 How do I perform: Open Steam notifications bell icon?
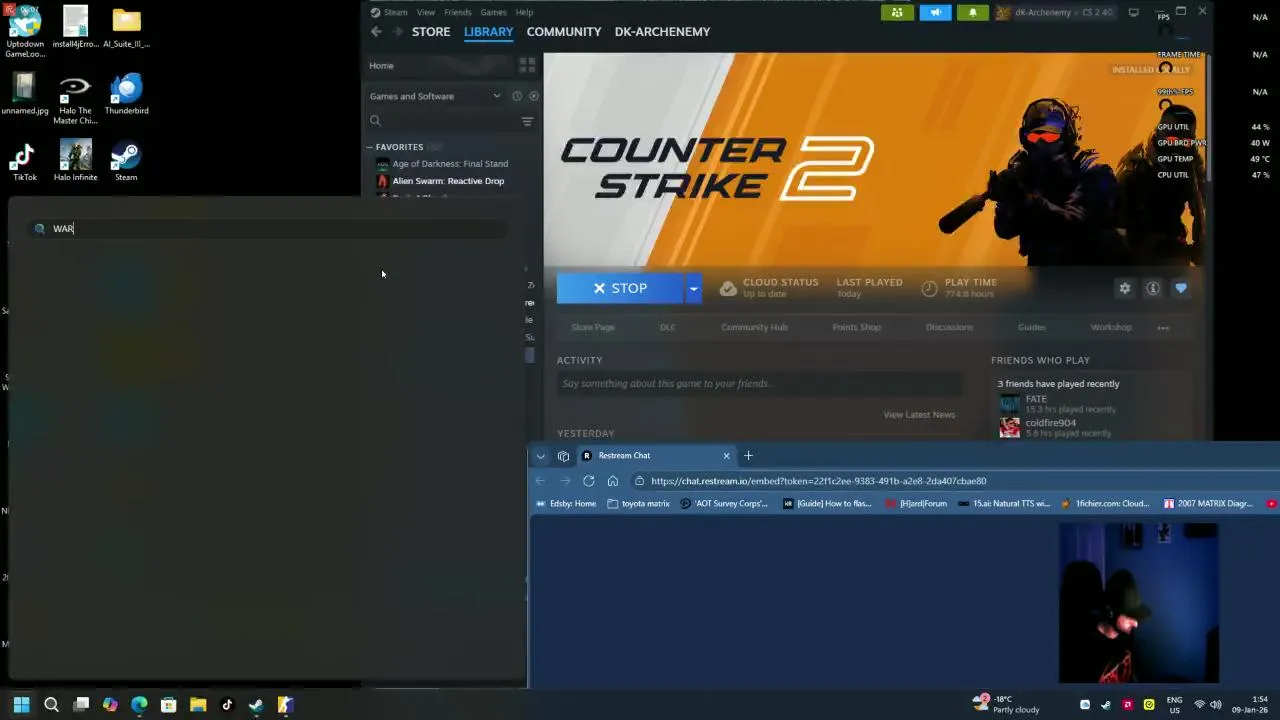(x=973, y=12)
